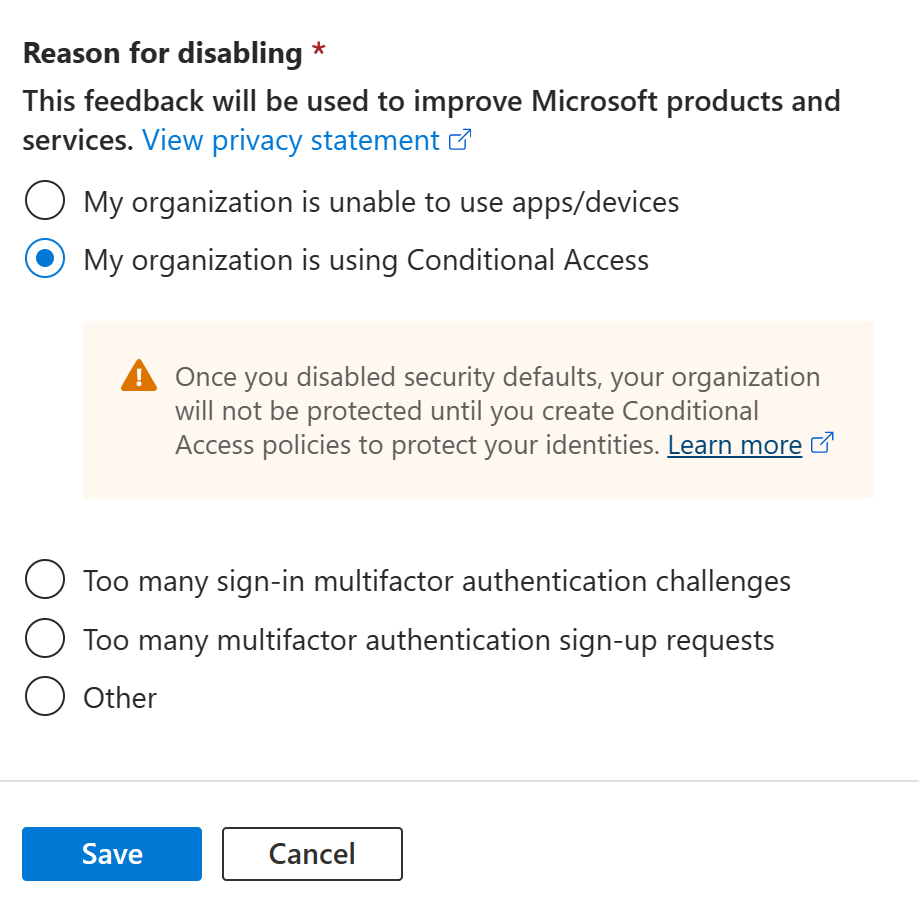Click the security defaults warning message text

497,410
